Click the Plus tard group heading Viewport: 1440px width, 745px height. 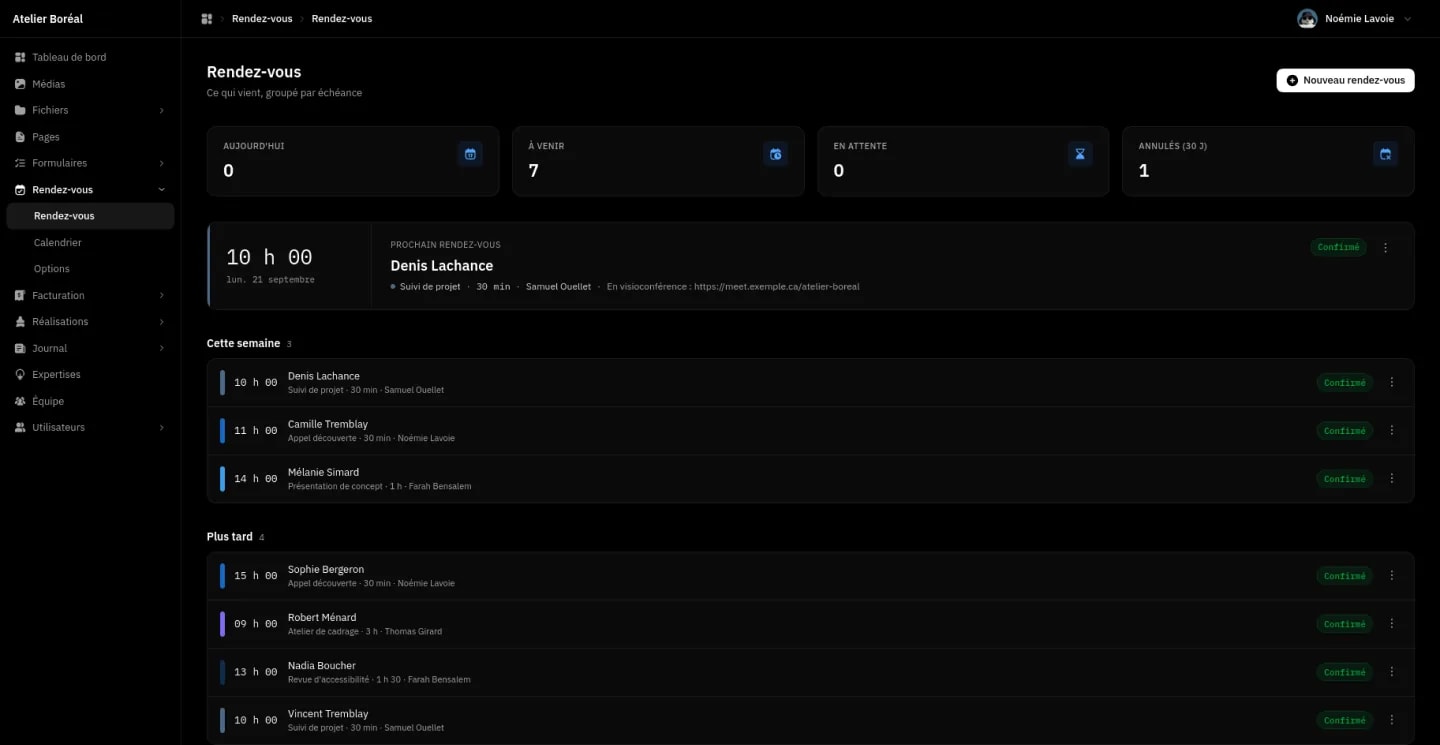(x=229, y=536)
